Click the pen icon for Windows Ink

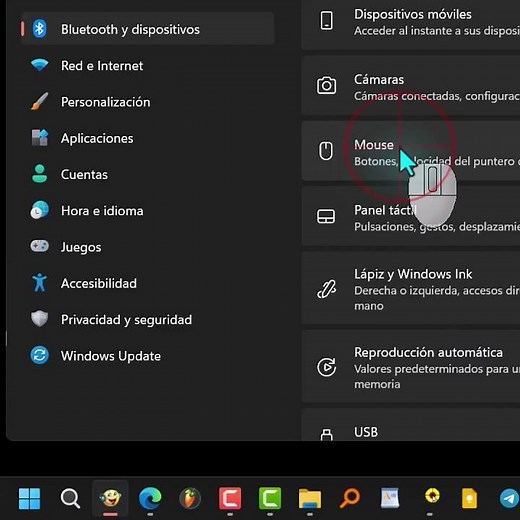[x=326, y=289]
